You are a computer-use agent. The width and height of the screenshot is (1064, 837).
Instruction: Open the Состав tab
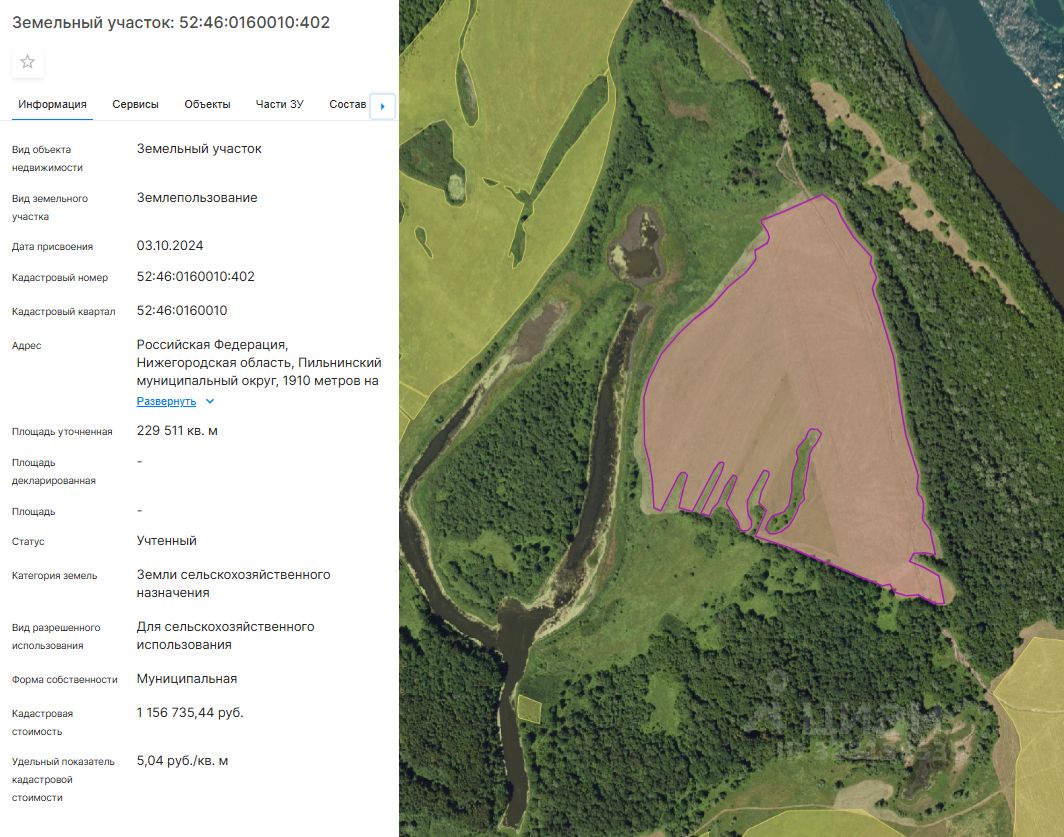click(x=347, y=105)
